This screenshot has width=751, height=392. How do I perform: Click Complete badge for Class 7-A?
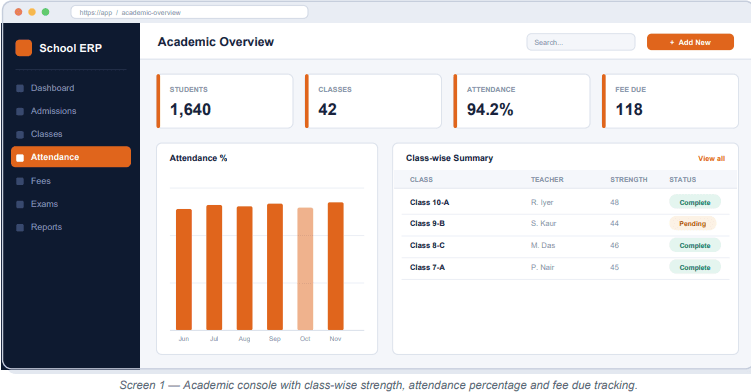click(695, 267)
